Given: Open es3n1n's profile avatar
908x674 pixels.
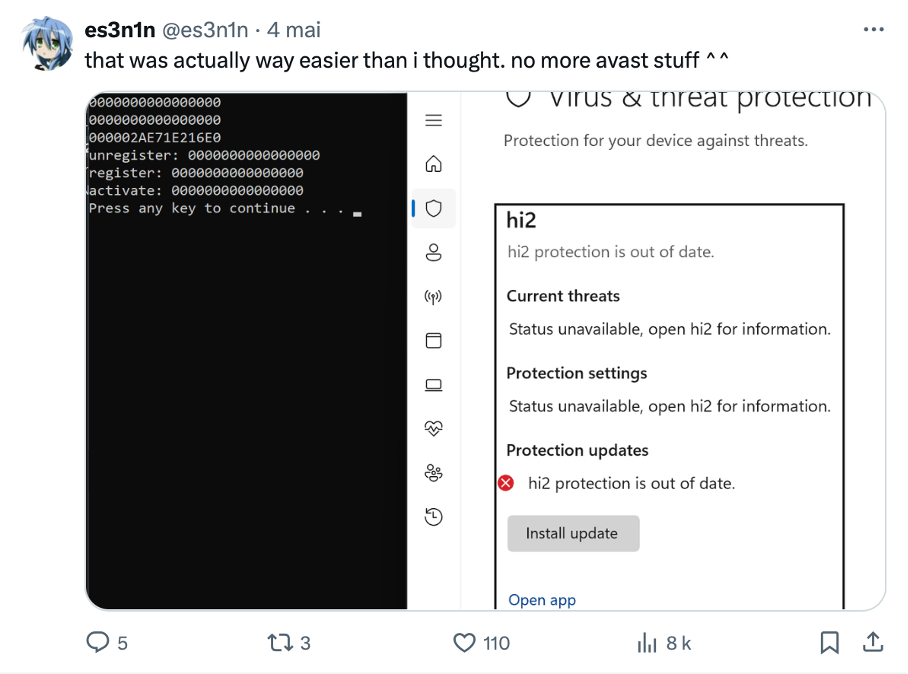Looking at the screenshot, I should point(46,44).
